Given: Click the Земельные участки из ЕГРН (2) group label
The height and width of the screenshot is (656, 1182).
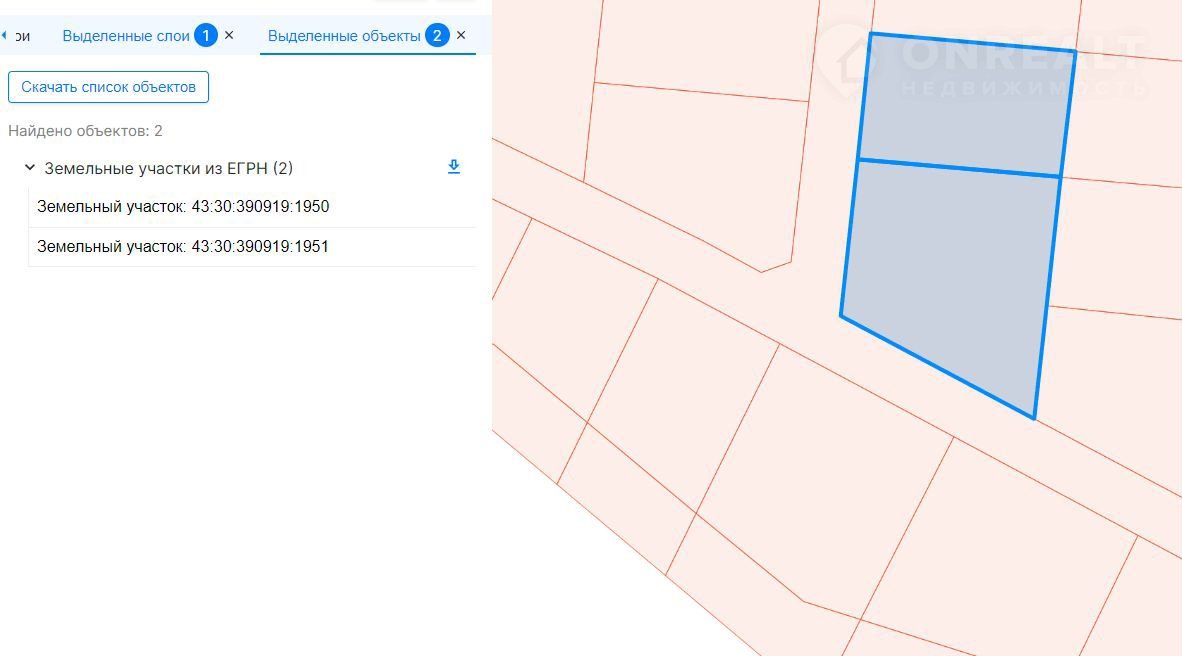Looking at the screenshot, I should click(x=168, y=168).
